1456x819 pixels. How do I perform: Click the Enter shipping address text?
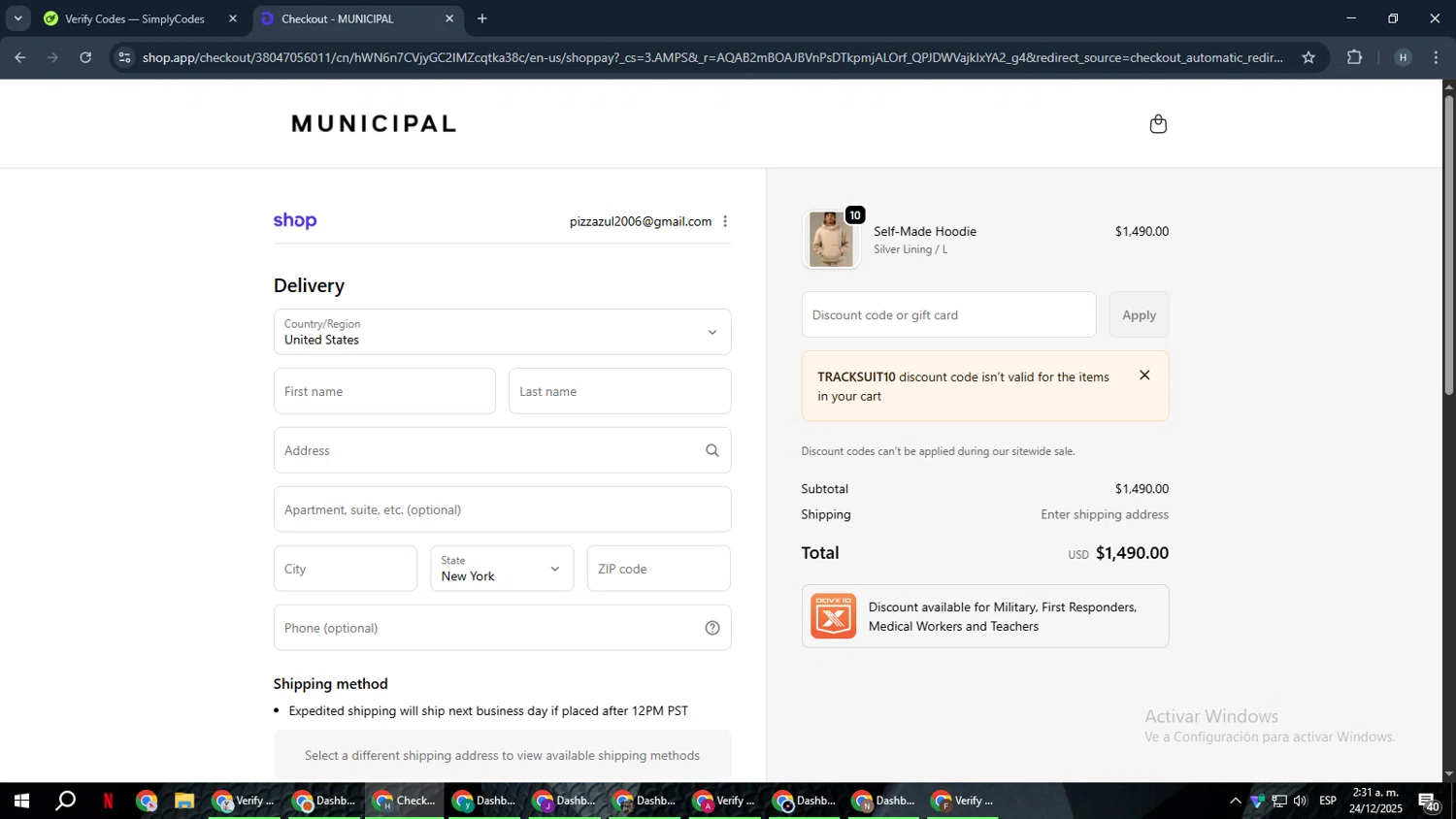pyautogui.click(x=1105, y=514)
